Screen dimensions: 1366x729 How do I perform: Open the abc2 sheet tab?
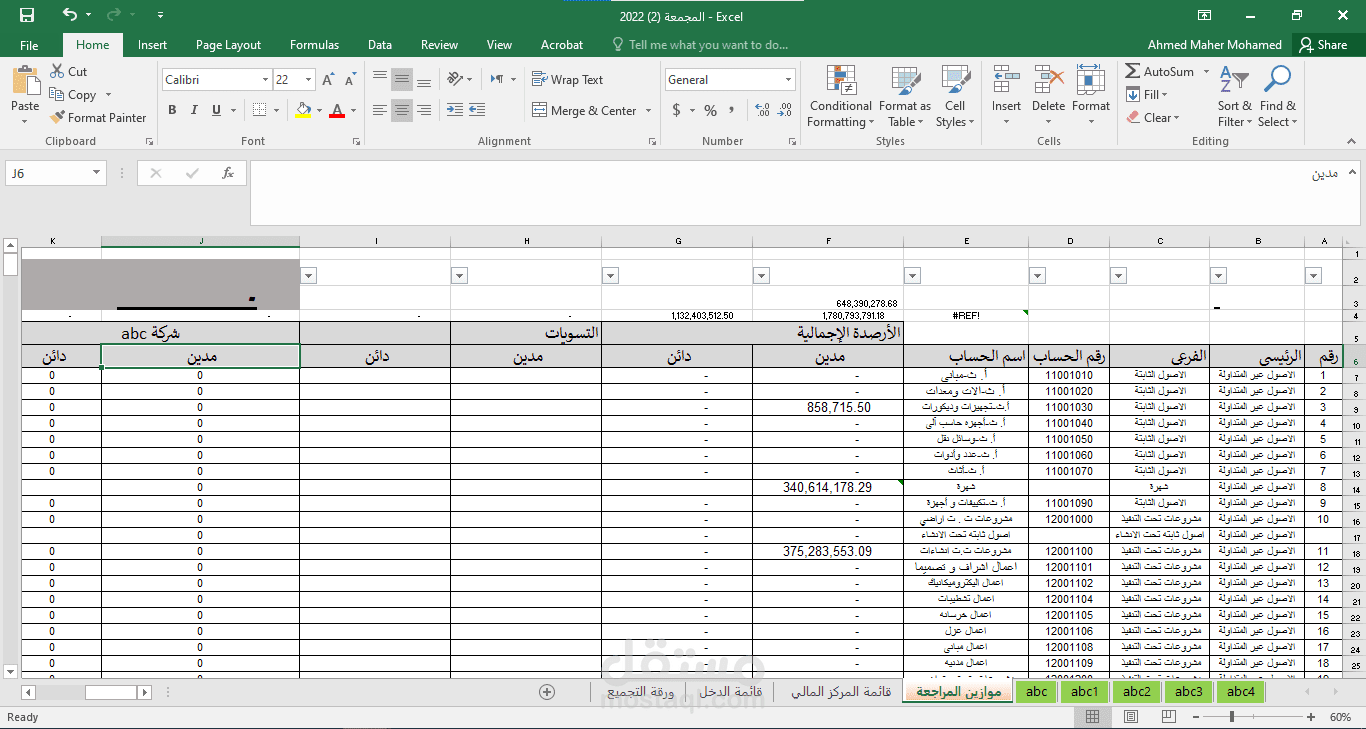1137,691
